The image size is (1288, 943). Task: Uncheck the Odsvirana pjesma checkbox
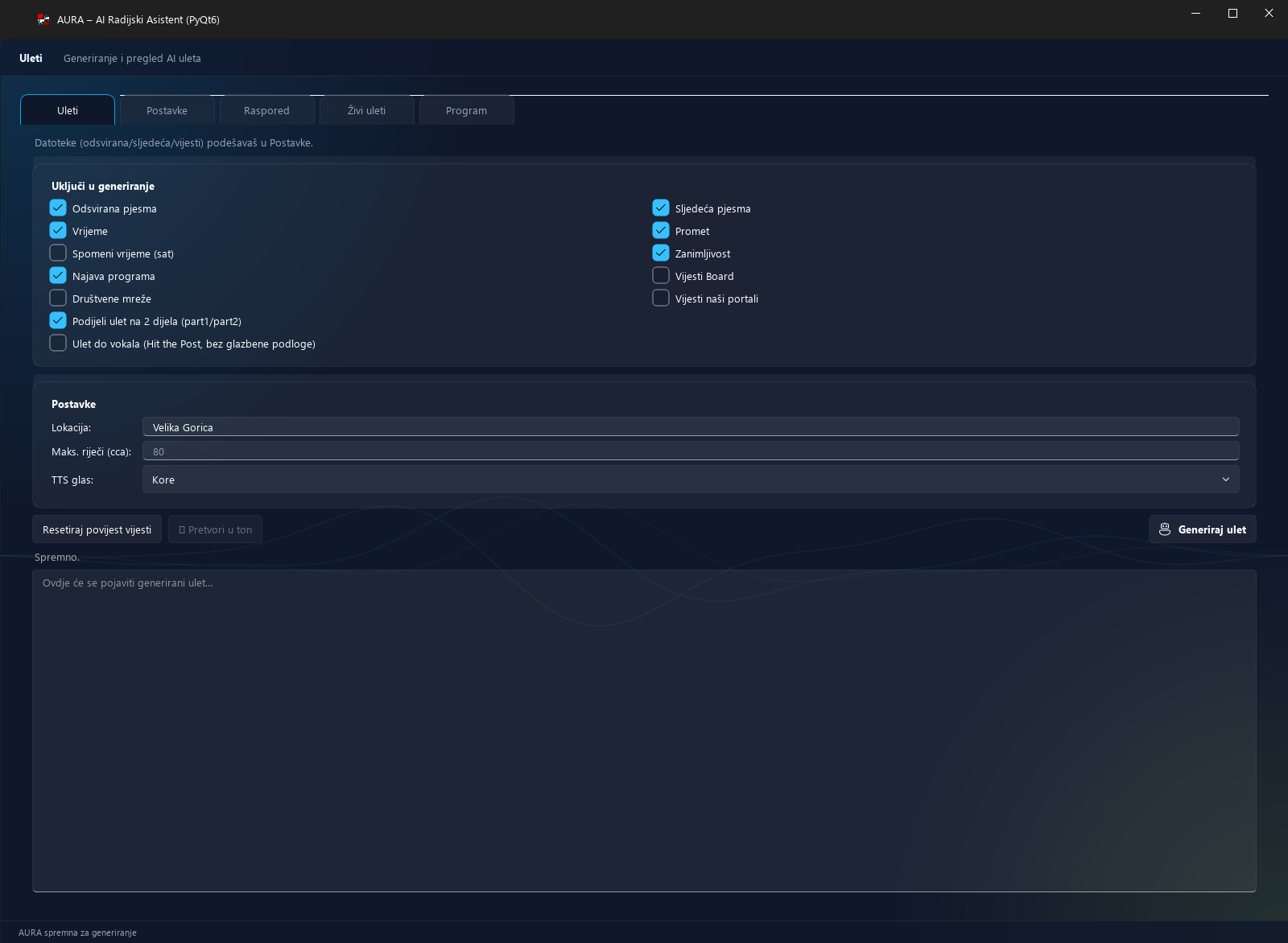[x=58, y=208]
